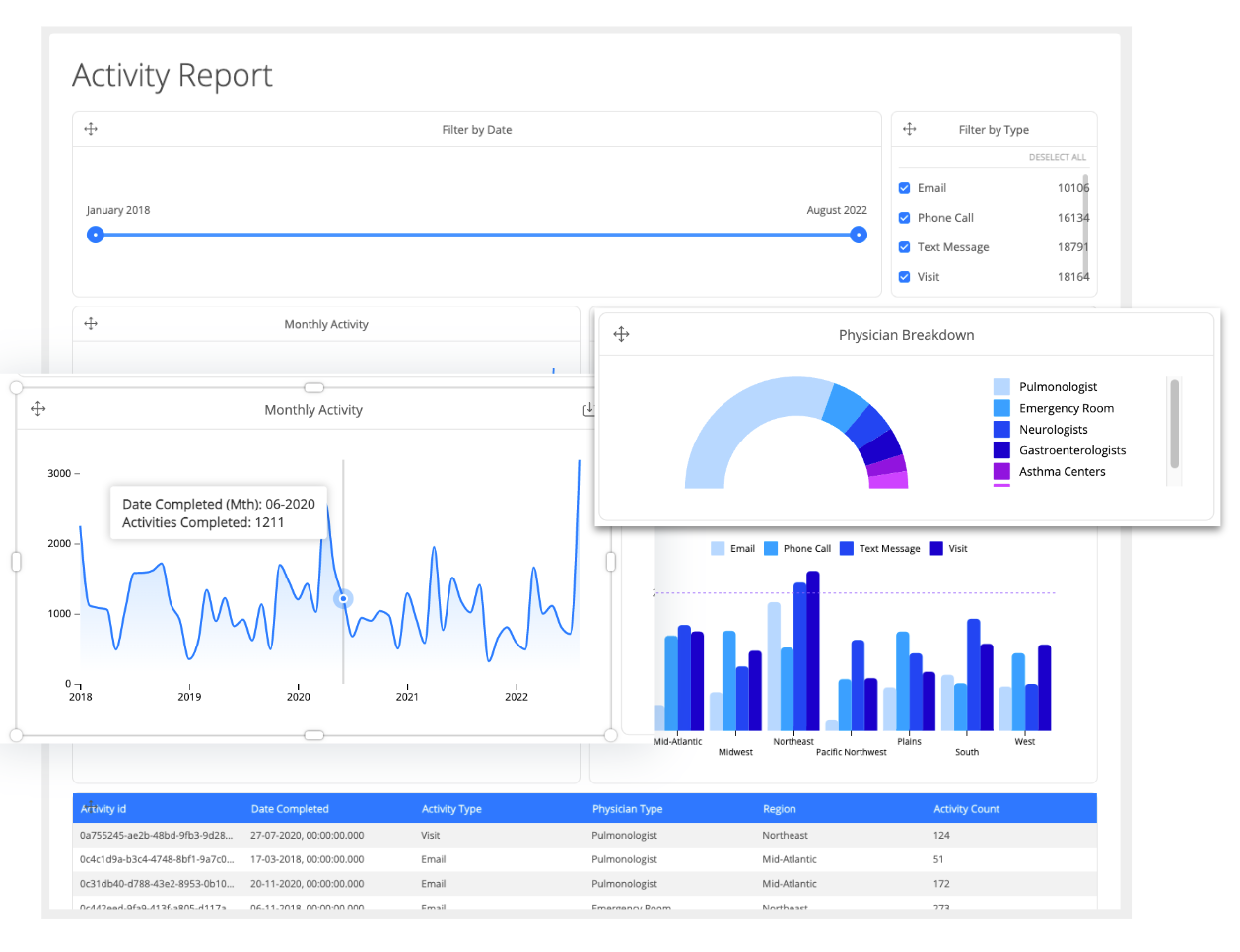Click Activity Count cell '172'
The image size is (1240, 952).
coord(941,884)
